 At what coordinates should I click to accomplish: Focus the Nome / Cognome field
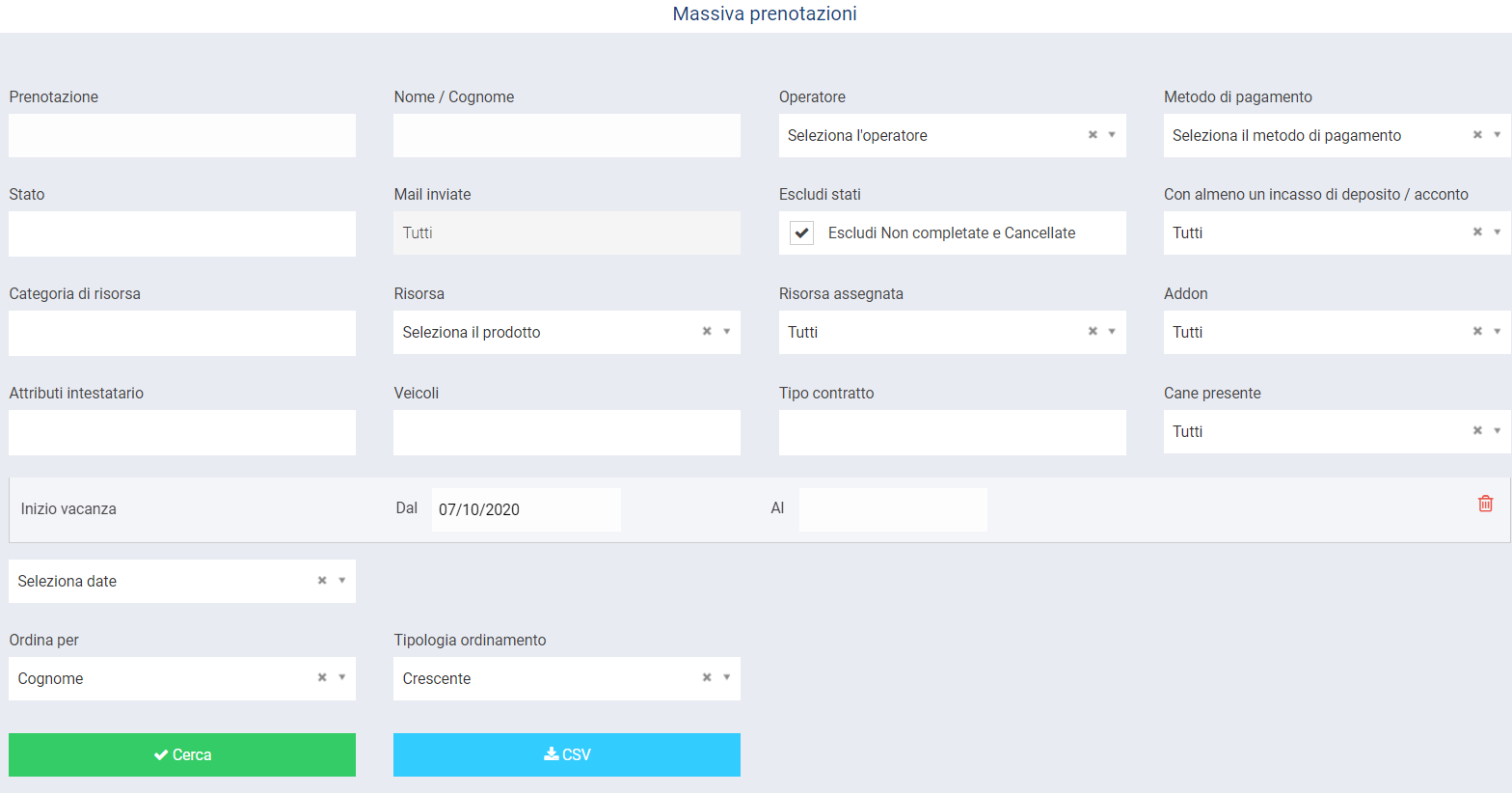567,135
